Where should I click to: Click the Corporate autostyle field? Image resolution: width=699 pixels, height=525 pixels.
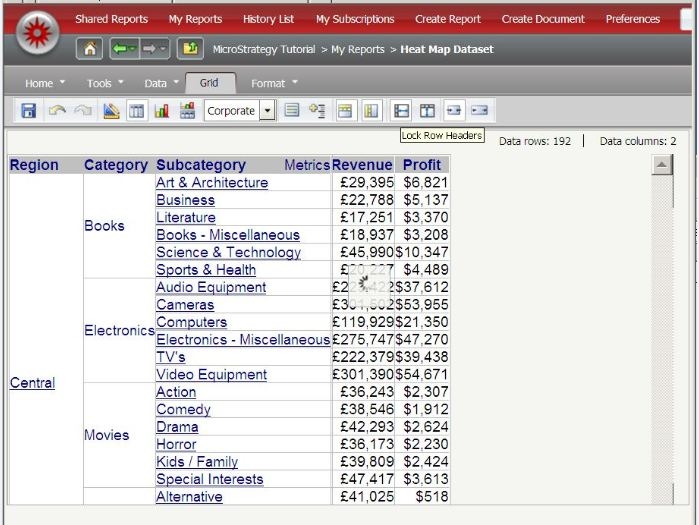[232, 111]
